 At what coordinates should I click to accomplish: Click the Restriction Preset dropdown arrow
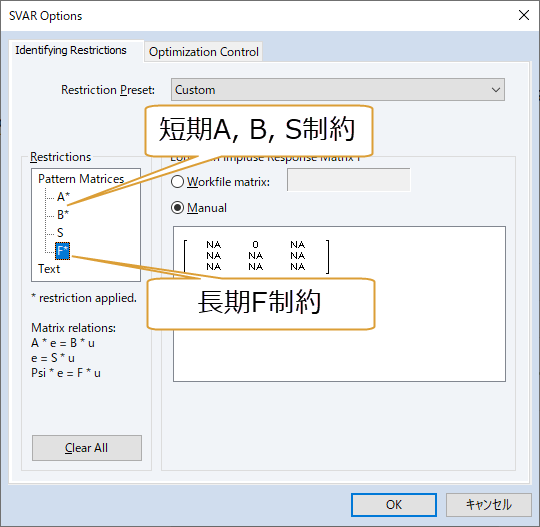(496, 90)
